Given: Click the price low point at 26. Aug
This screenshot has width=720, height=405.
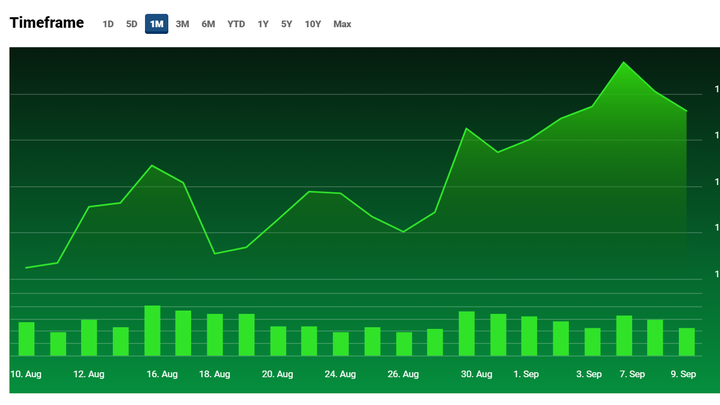Looking at the screenshot, I should click(404, 232).
